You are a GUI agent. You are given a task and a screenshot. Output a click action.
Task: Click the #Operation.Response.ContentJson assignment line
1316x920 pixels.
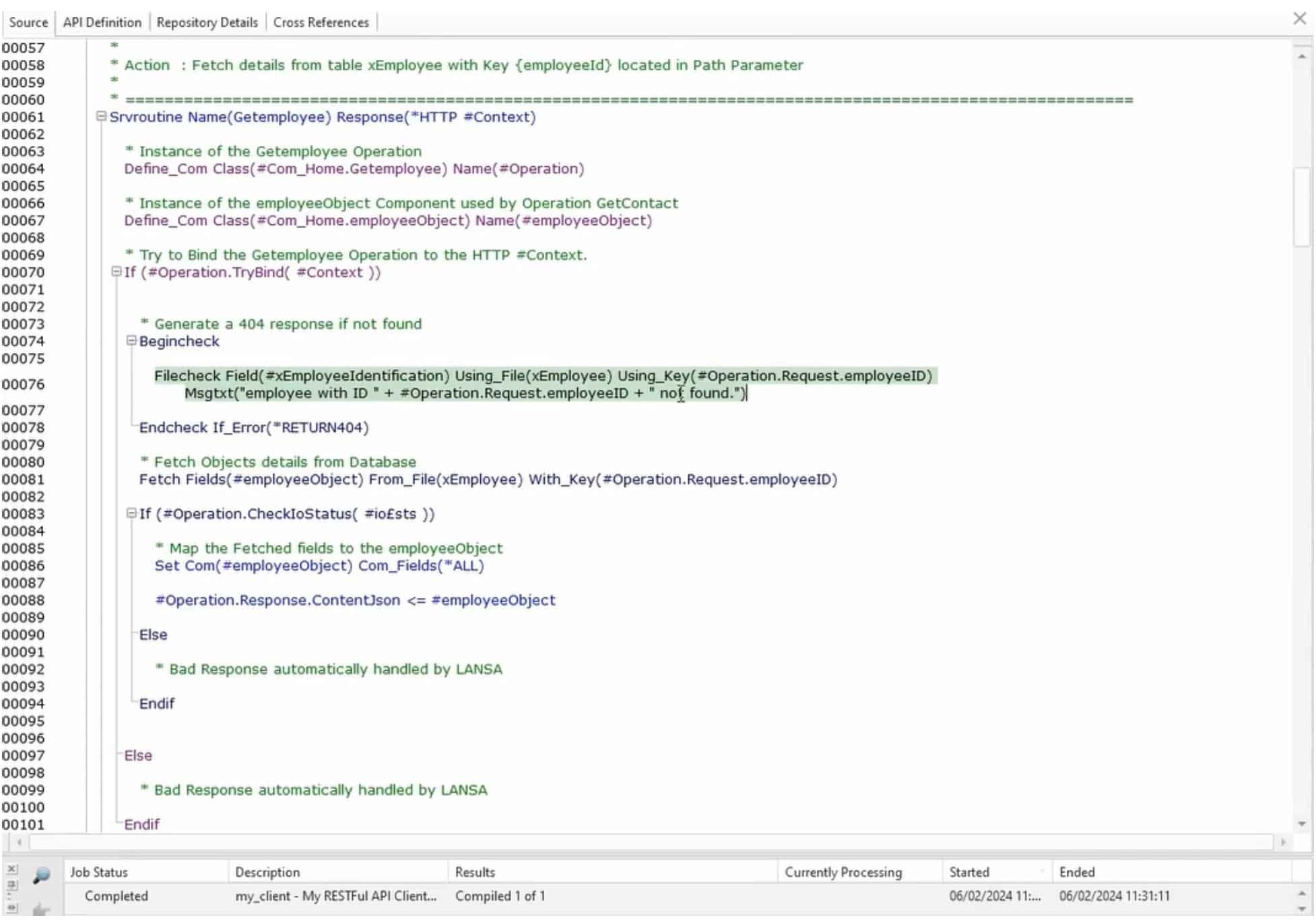[x=355, y=600]
